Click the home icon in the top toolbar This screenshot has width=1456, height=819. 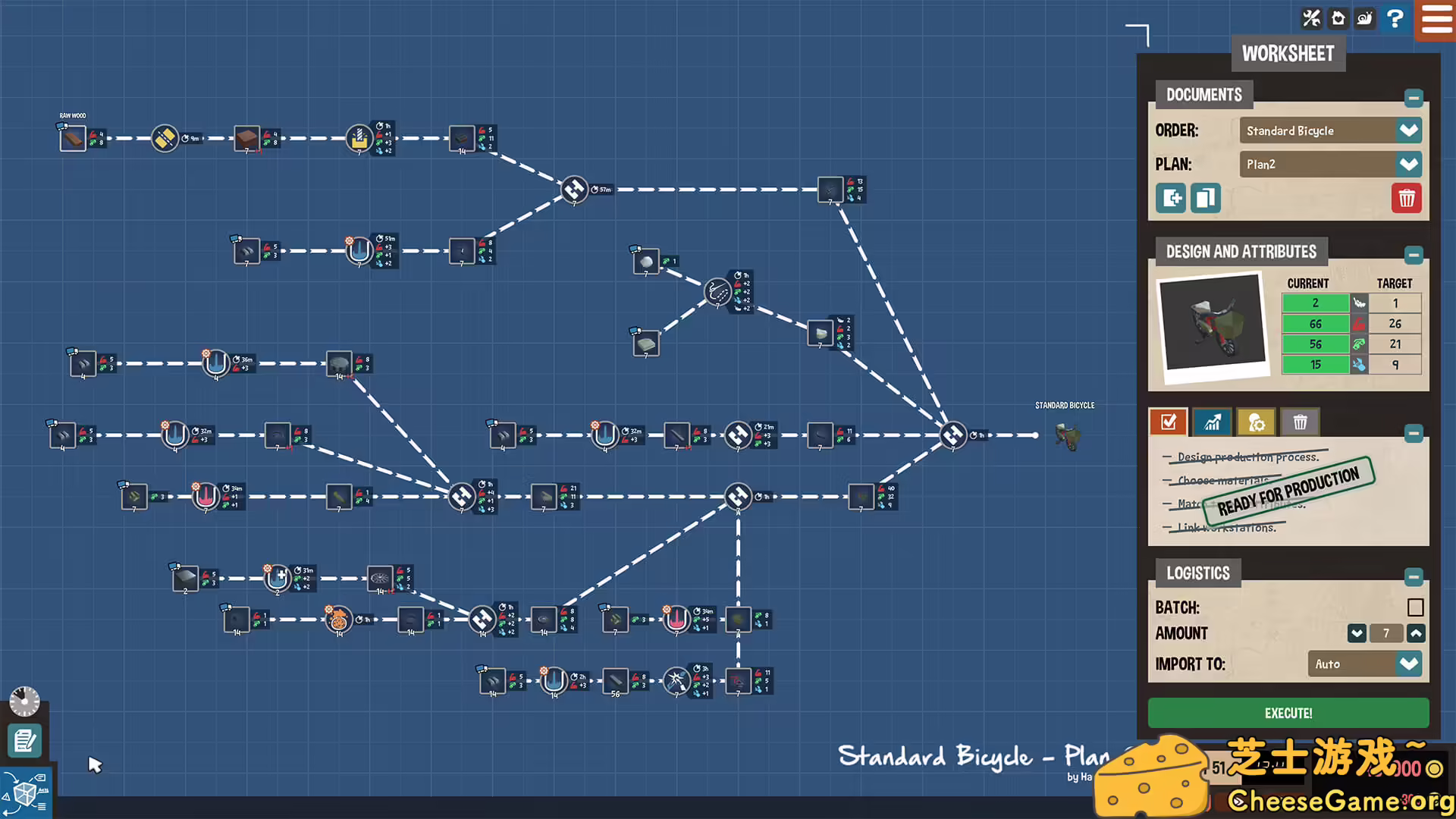point(1338,18)
